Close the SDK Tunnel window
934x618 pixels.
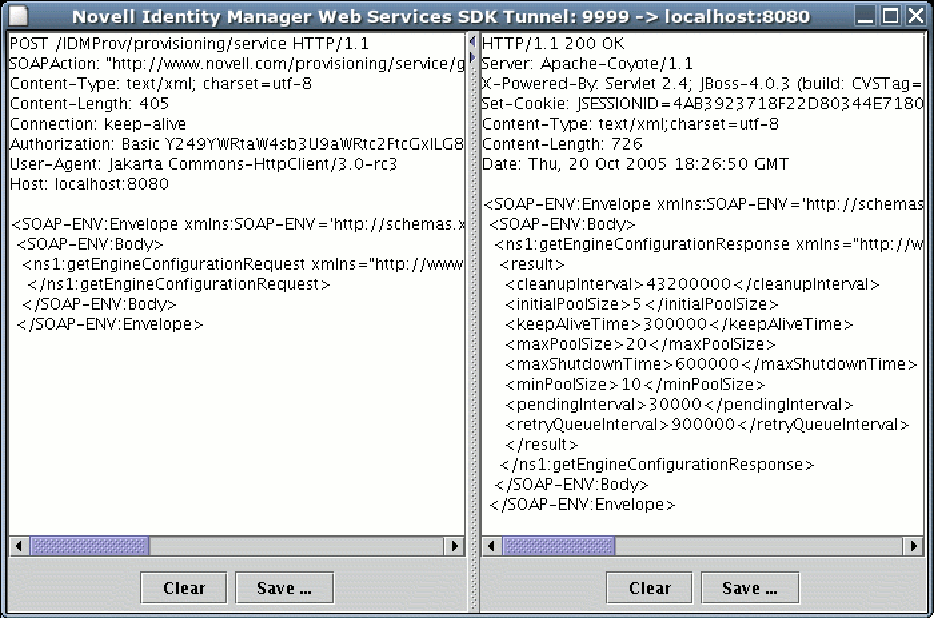[916, 15]
